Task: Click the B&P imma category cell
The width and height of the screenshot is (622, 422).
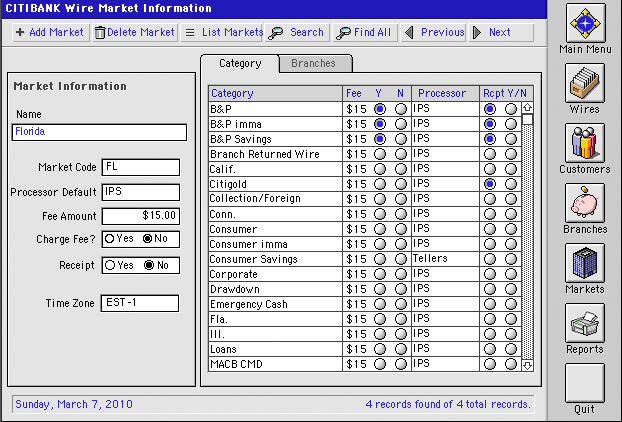Action: (x=275, y=124)
